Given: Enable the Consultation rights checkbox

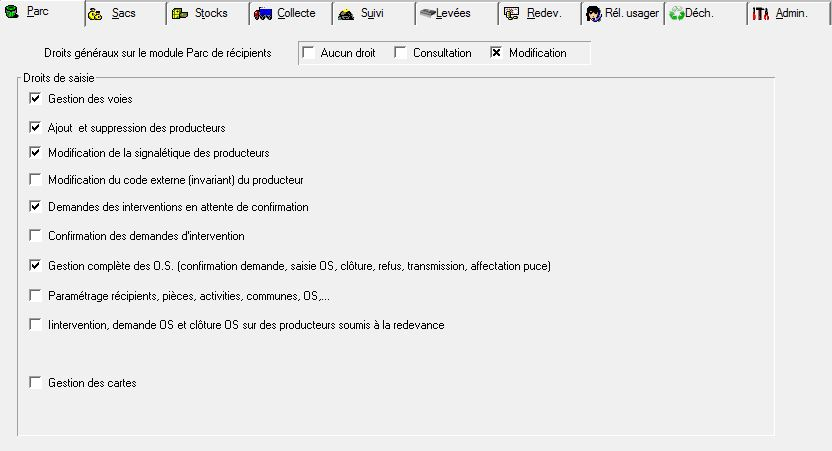Looking at the screenshot, I should [401, 53].
